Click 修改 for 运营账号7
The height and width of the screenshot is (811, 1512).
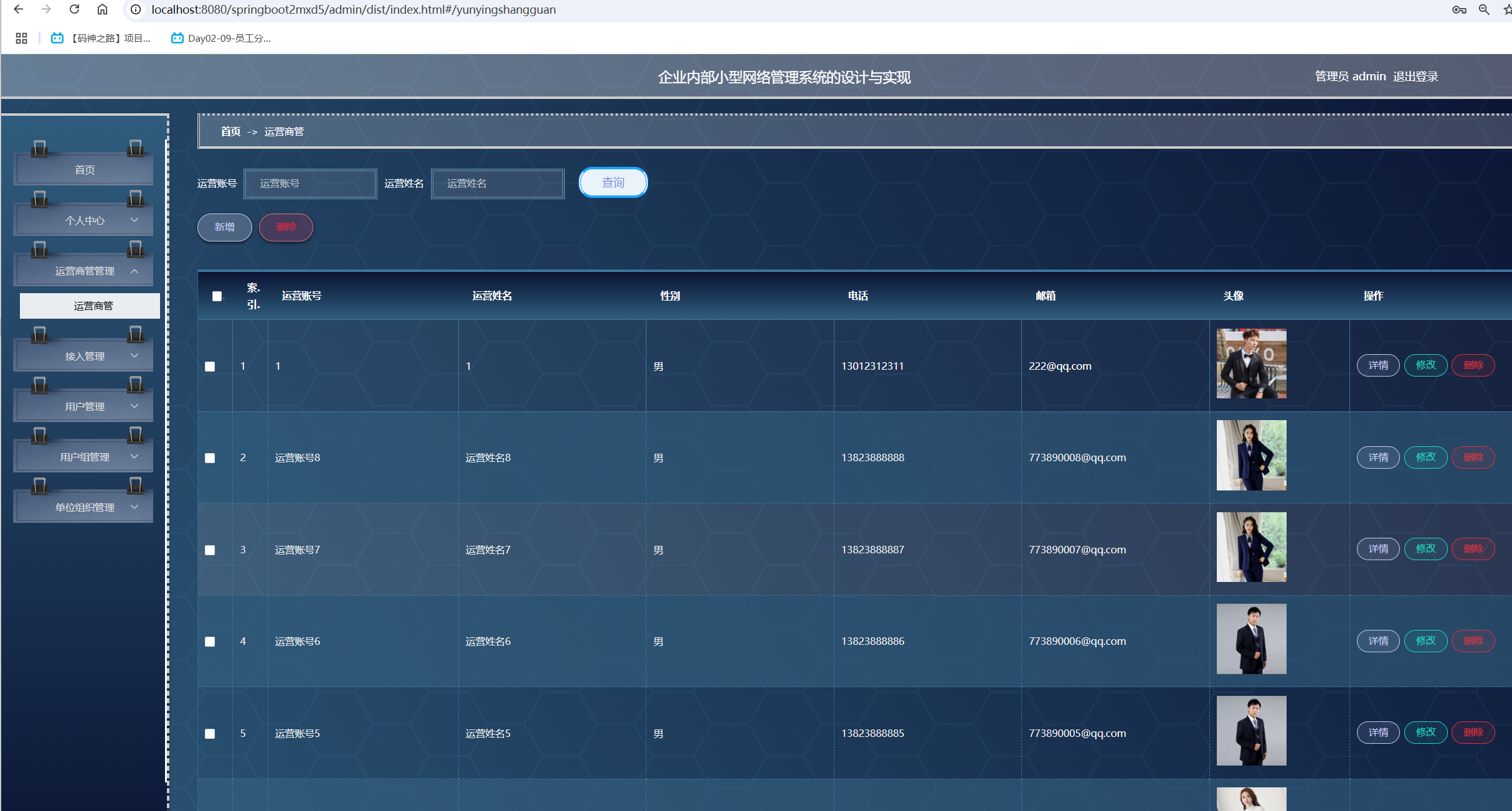pos(1425,549)
